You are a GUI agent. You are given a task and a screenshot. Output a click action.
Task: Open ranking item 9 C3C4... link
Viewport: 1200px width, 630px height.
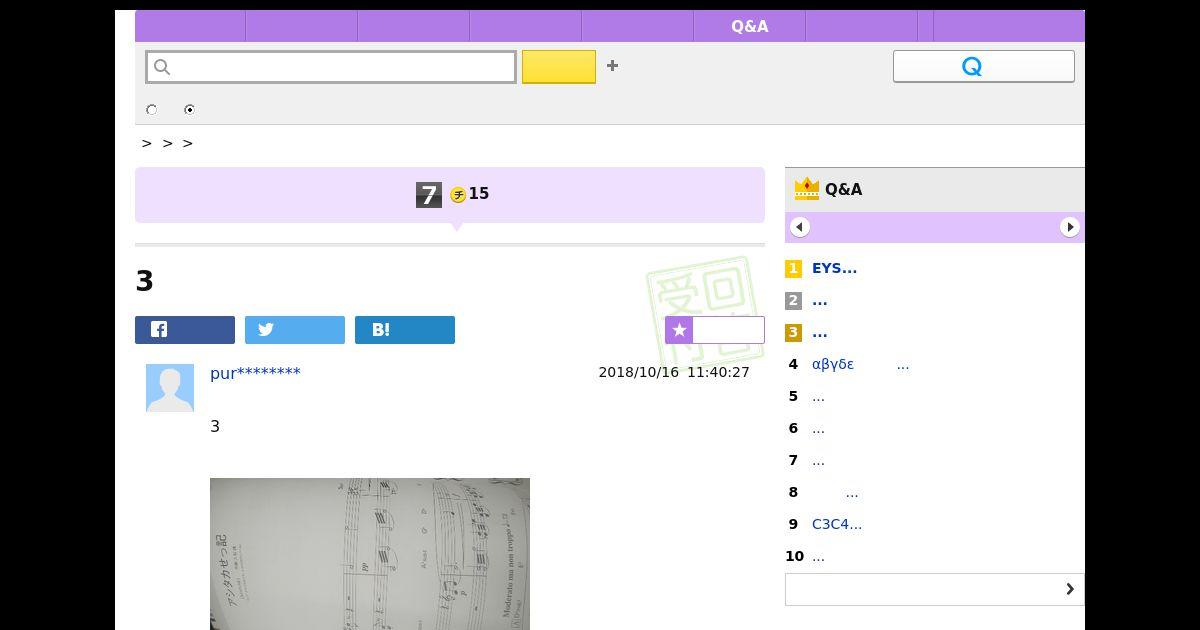tap(837, 524)
